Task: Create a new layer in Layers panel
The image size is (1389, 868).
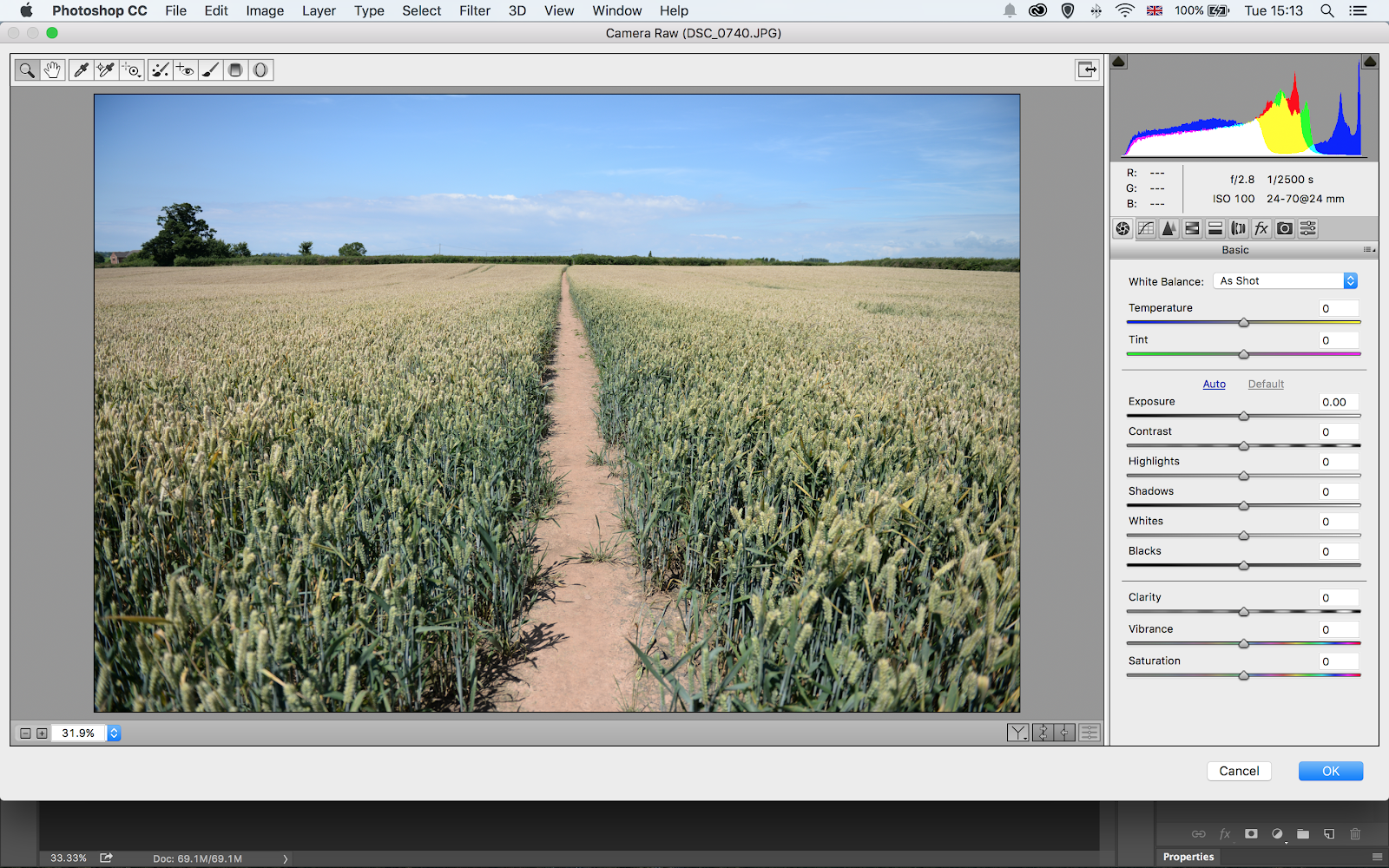Action: tap(1329, 834)
